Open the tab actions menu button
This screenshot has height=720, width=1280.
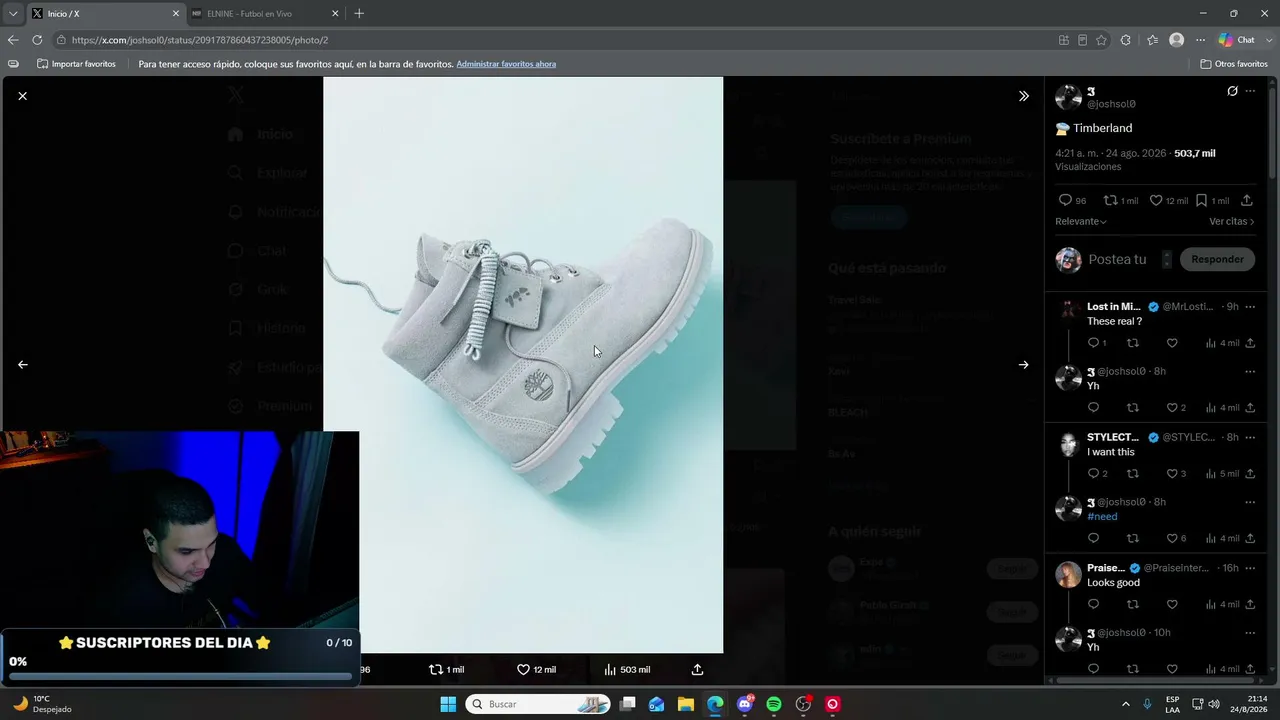coord(13,14)
